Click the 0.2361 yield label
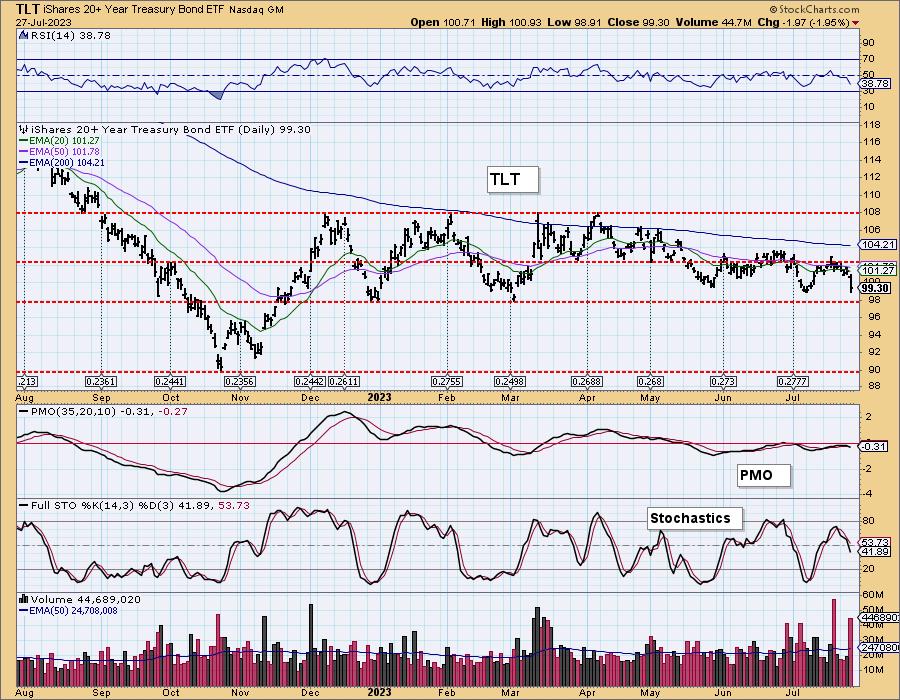The width and height of the screenshot is (900, 700). coord(101,382)
